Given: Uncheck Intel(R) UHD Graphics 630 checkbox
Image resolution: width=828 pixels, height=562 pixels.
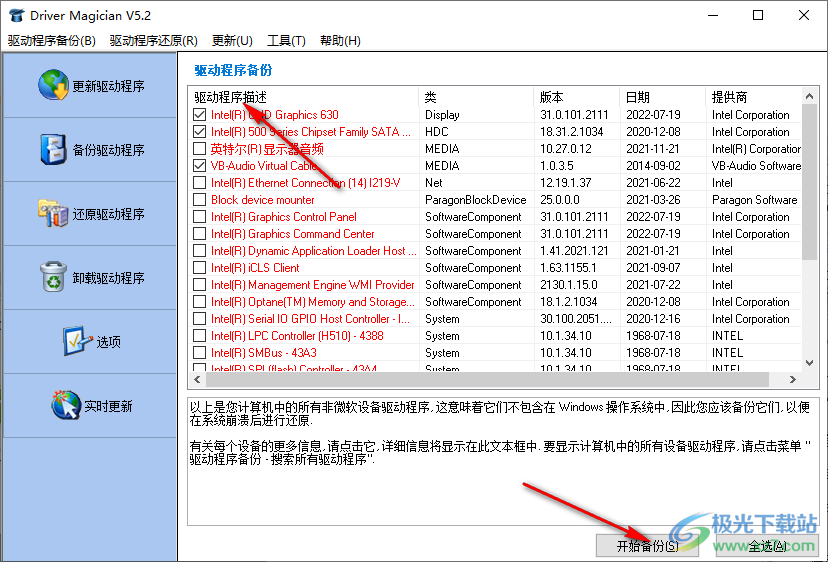Looking at the screenshot, I should [x=200, y=115].
